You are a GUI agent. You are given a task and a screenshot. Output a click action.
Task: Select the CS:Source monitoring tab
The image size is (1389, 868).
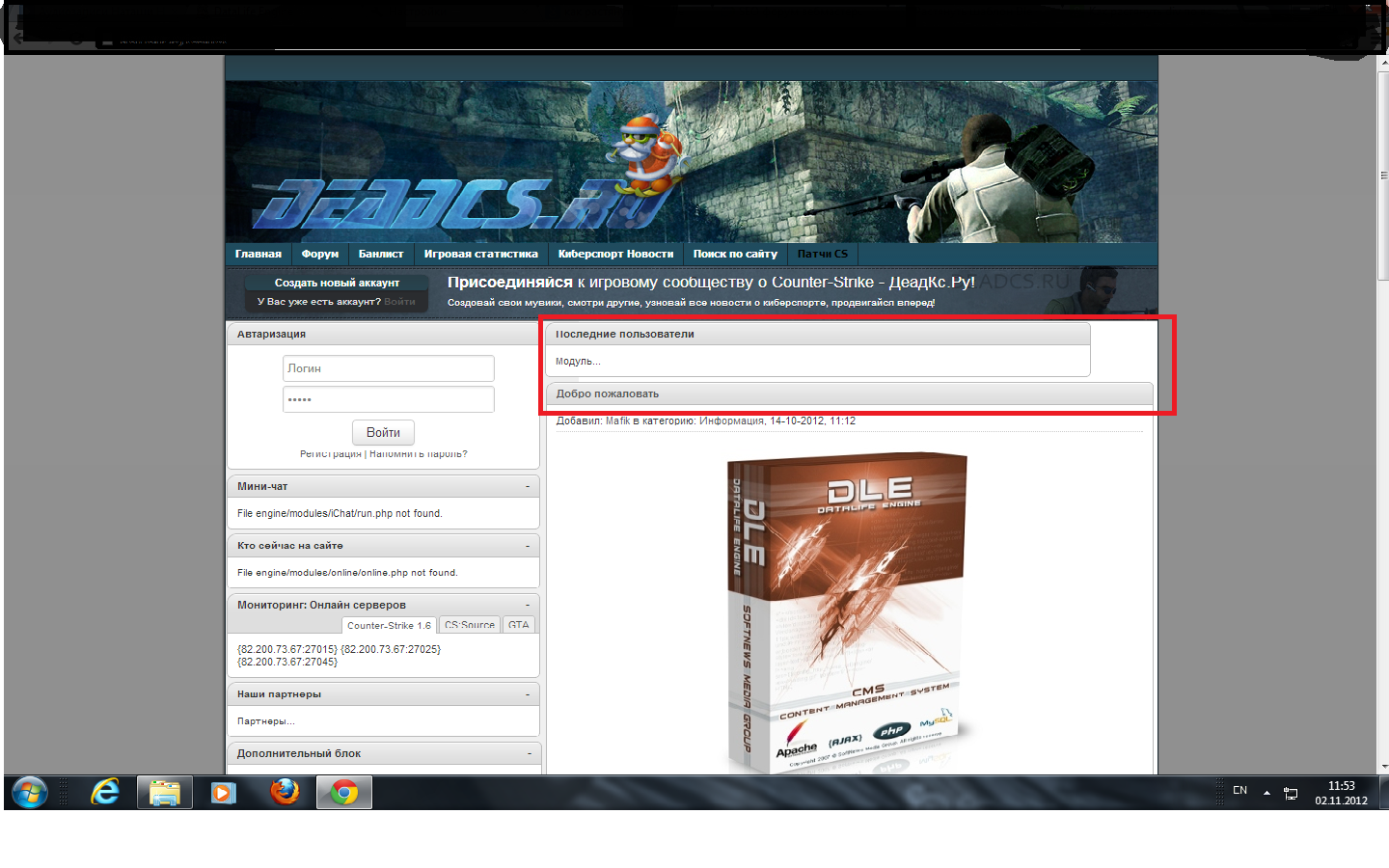(470, 625)
